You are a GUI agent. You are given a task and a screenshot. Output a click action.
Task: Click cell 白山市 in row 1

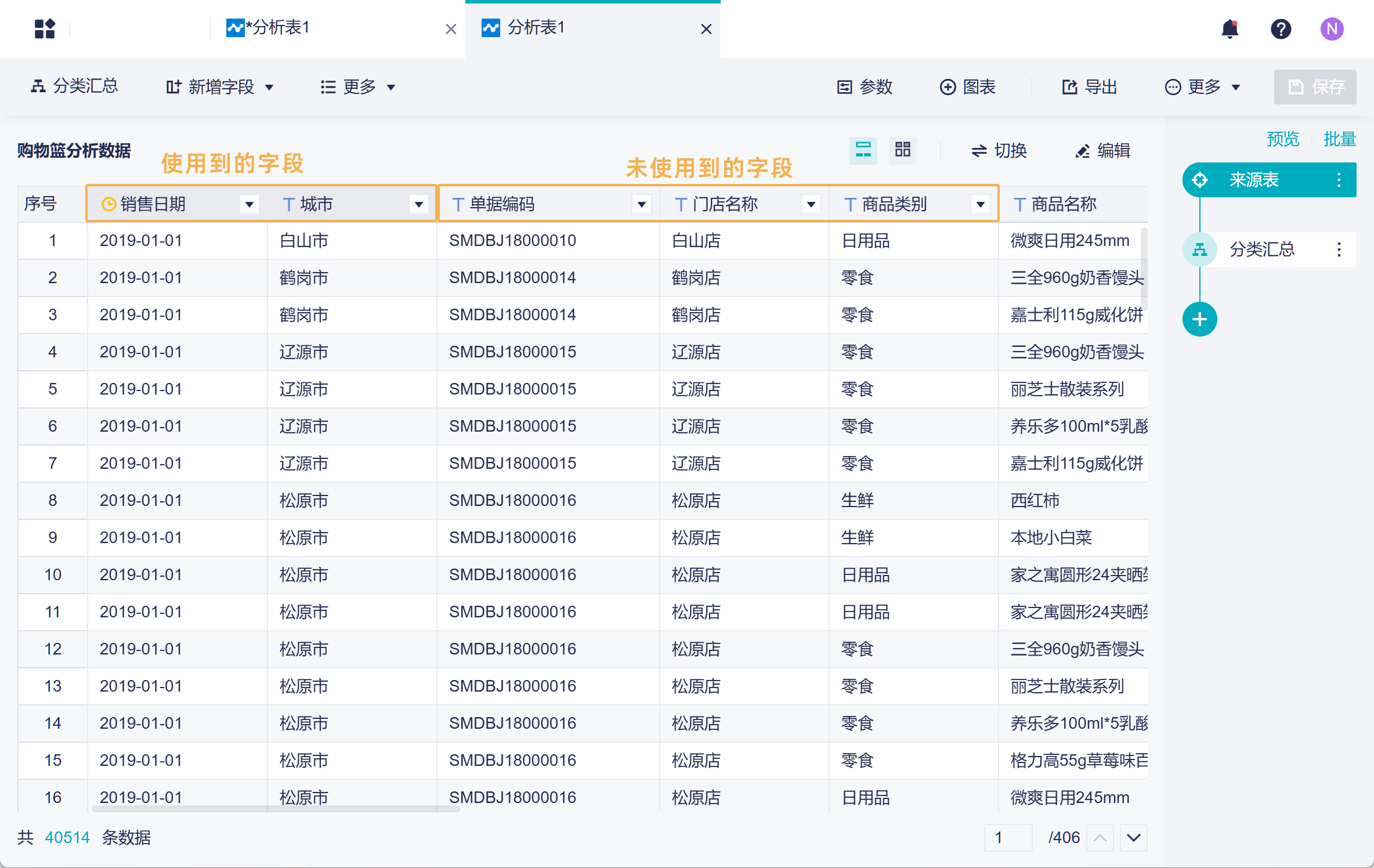coord(352,241)
